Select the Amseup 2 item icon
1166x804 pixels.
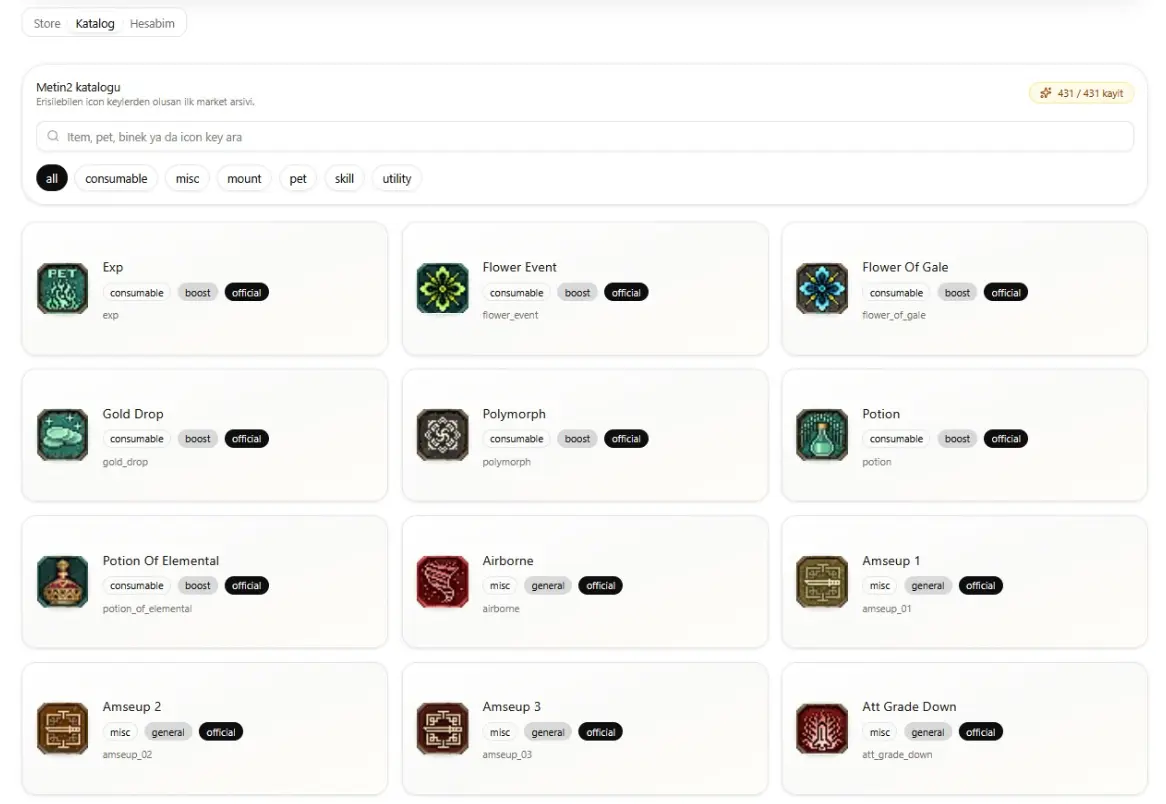(62, 728)
